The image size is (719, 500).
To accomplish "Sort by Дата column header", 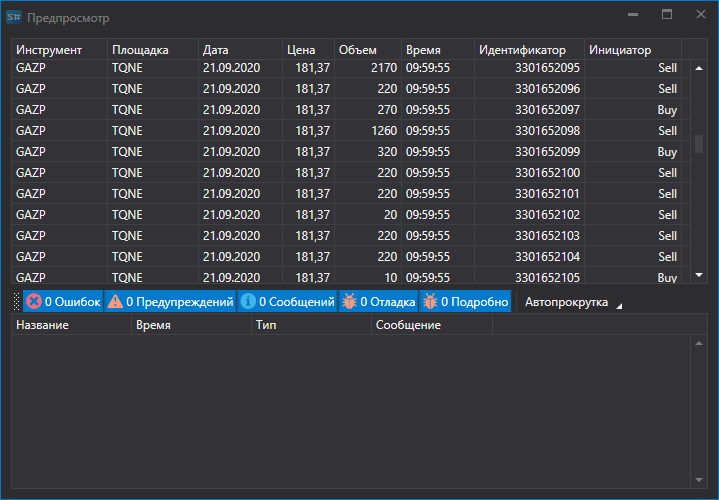I will [240, 50].
